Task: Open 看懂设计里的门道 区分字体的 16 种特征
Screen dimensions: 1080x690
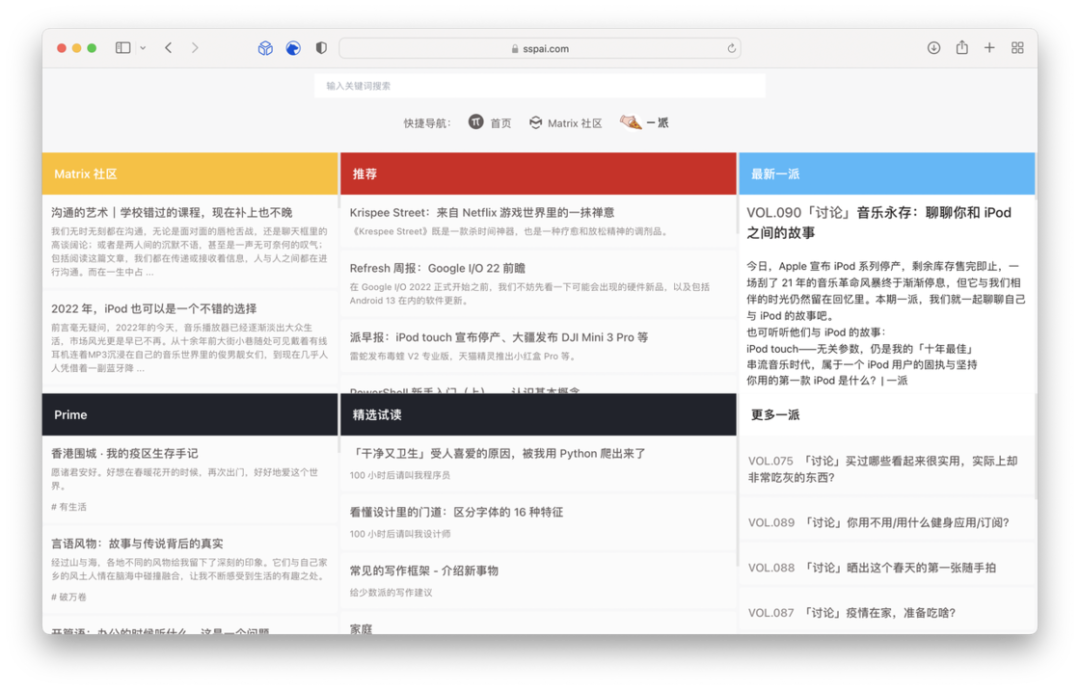Action: (457, 512)
